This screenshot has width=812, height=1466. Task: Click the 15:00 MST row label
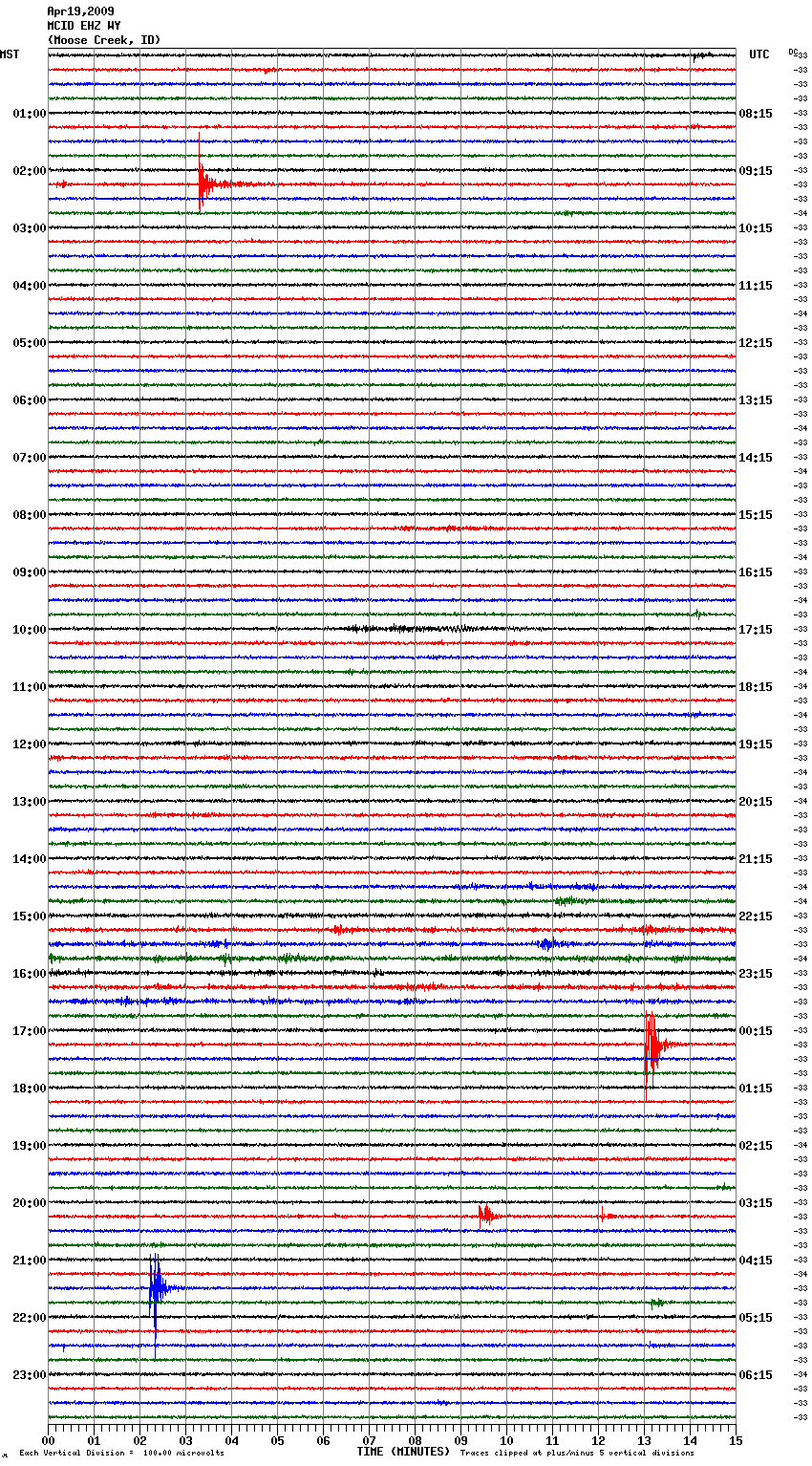click(30, 916)
